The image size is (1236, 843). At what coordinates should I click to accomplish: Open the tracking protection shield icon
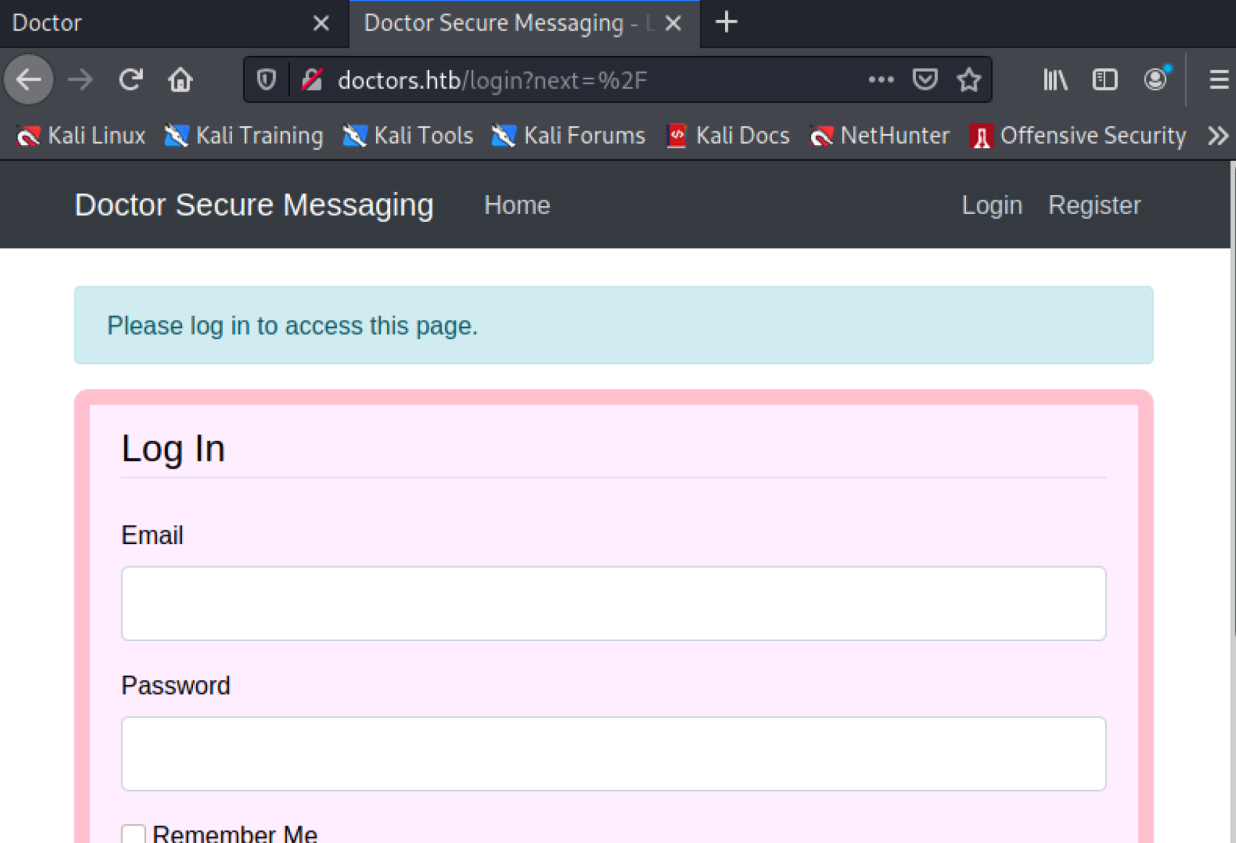pyautogui.click(x=266, y=80)
